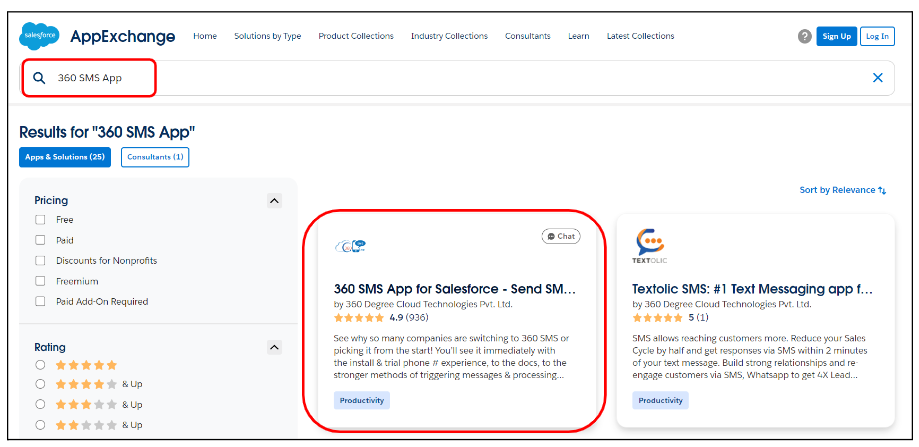
Task: Click the Chat badge on 360 SMS card
Action: [x=561, y=237]
